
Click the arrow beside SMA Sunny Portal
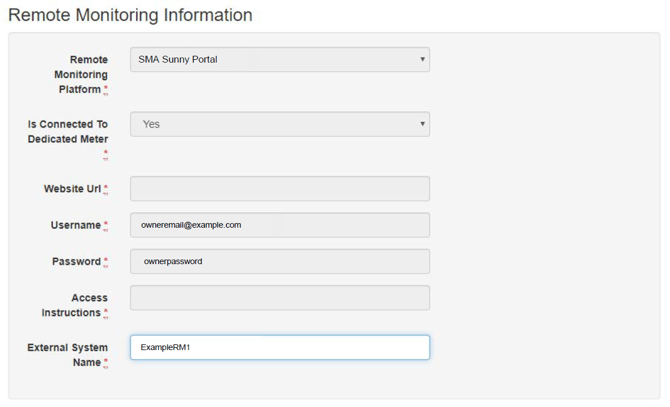[x=422, y=60]
